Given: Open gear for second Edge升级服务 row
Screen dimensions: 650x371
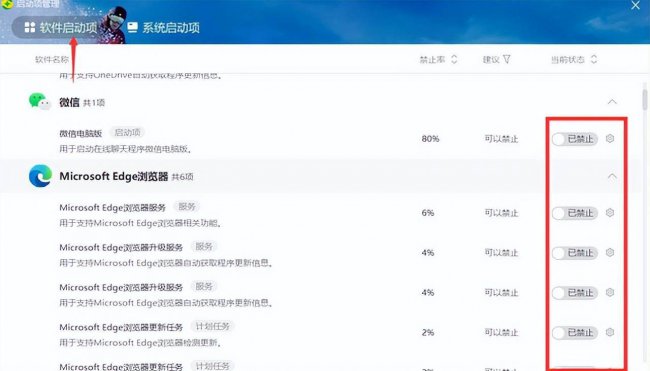Looking at the screenshot, I should [610, 292].
